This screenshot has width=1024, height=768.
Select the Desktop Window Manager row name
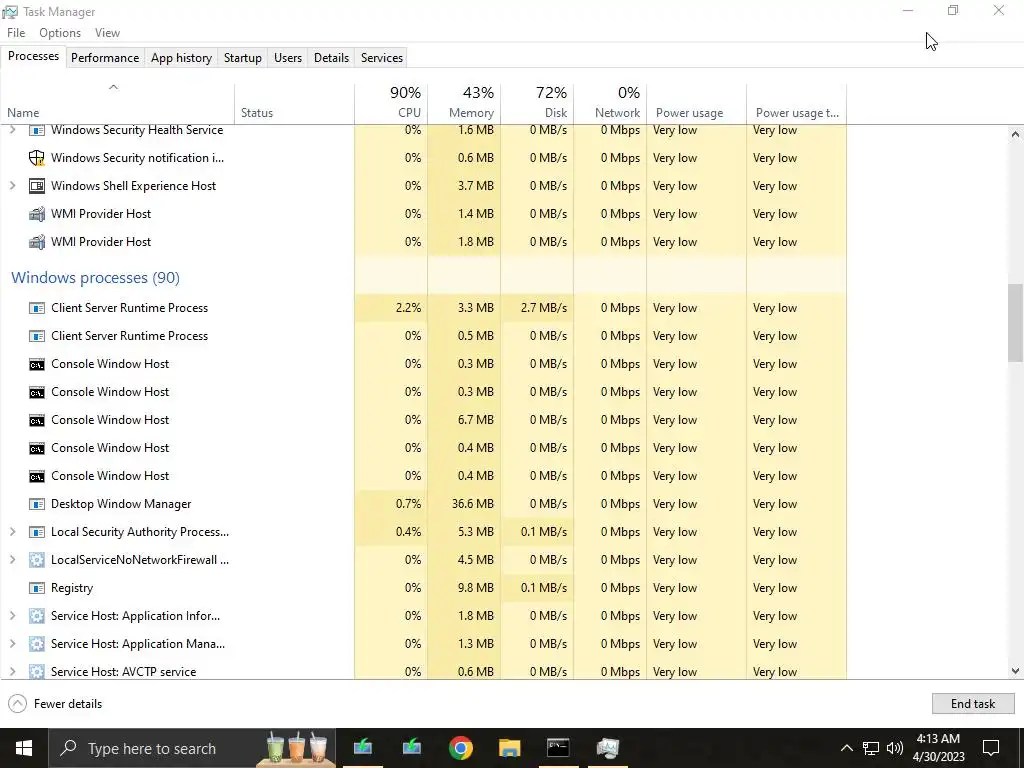point(121,504)
